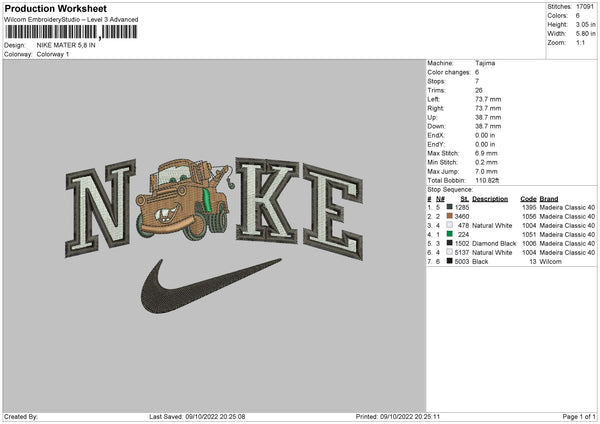Click the 'Description' column header

pyautogui.click(x=490, y=199)
